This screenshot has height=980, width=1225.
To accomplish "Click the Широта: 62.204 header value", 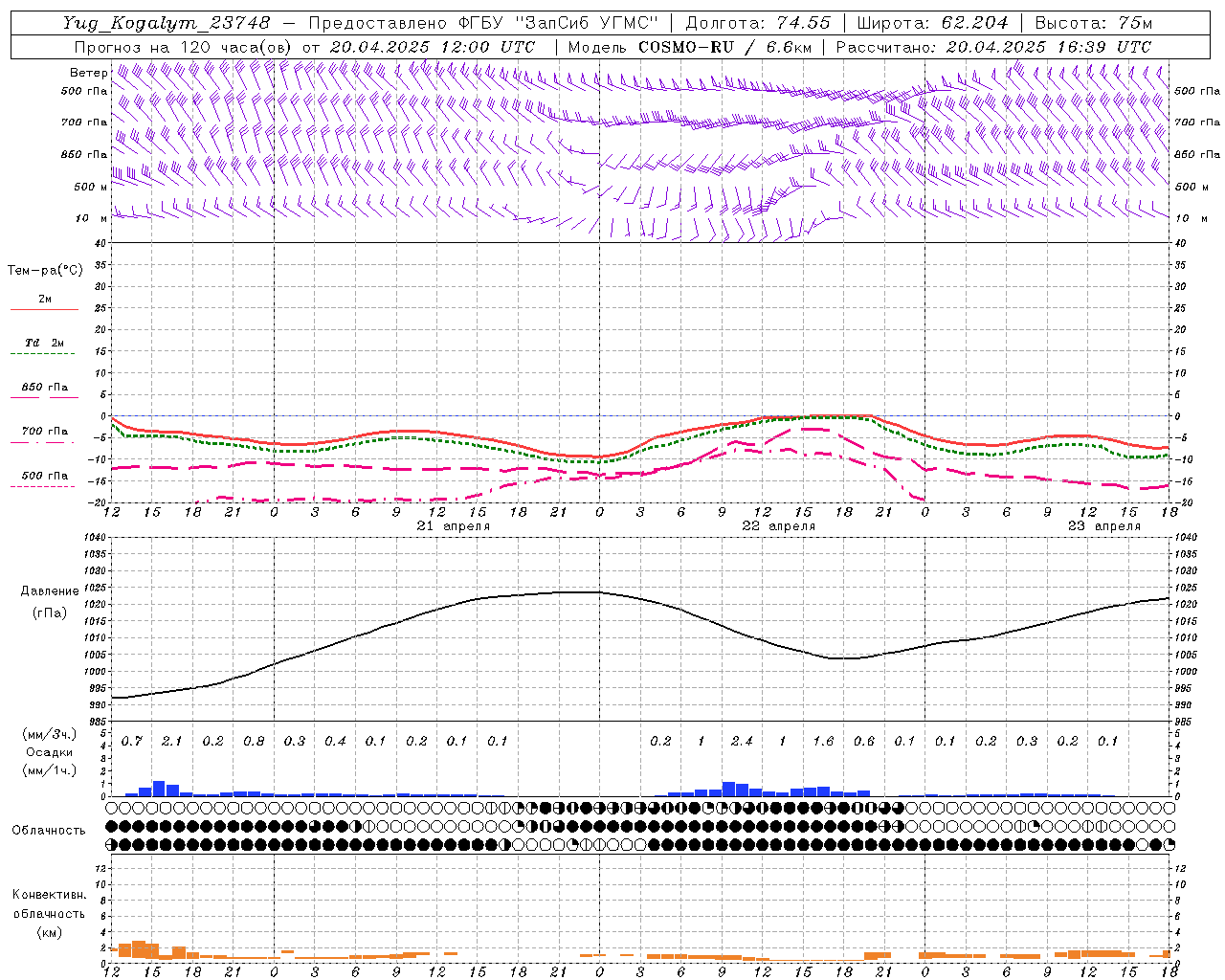I will pyautogui.click(x=932, y=23).
